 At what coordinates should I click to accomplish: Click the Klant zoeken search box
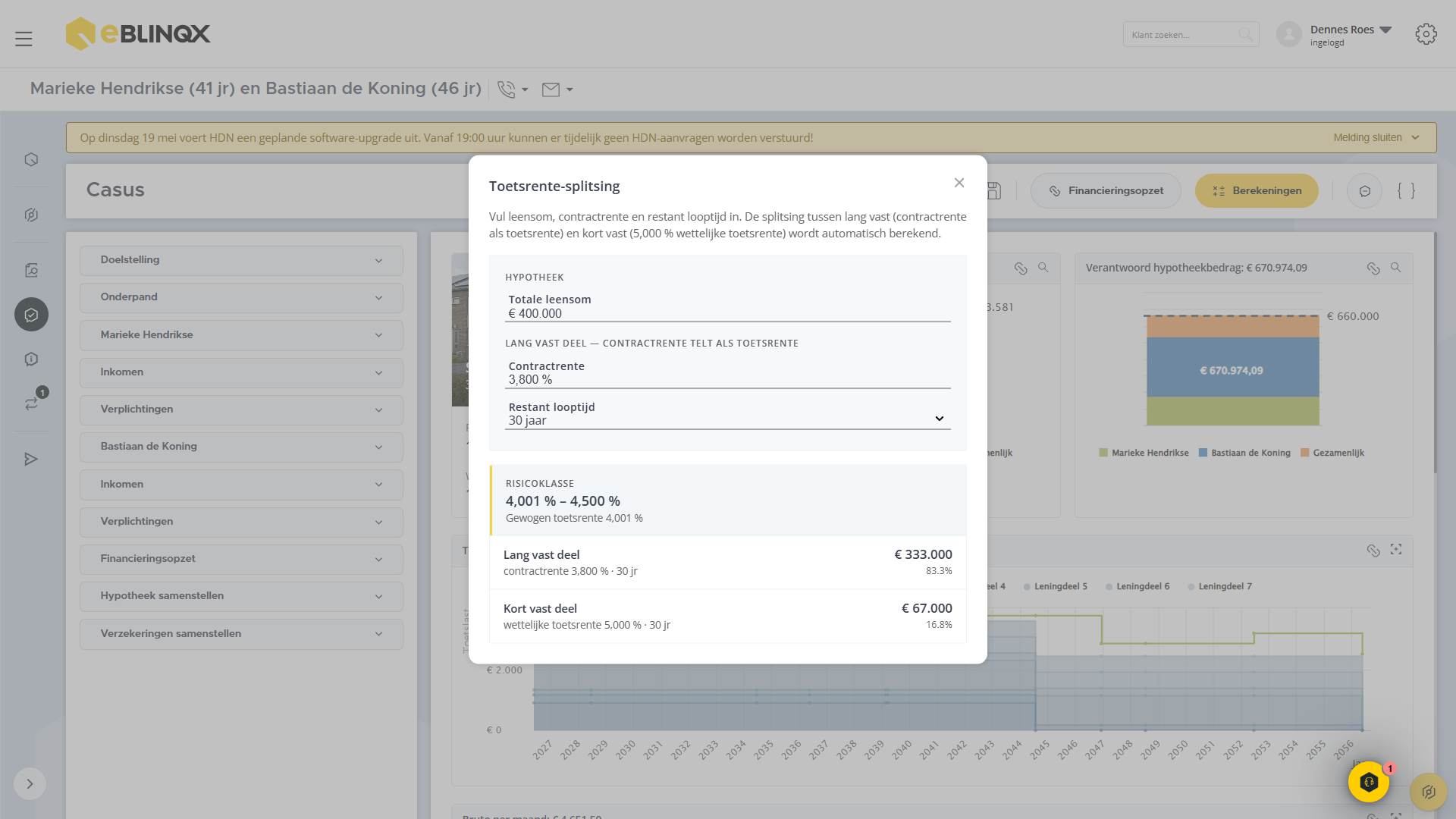pyautogui.click(x=1191, y=35)
